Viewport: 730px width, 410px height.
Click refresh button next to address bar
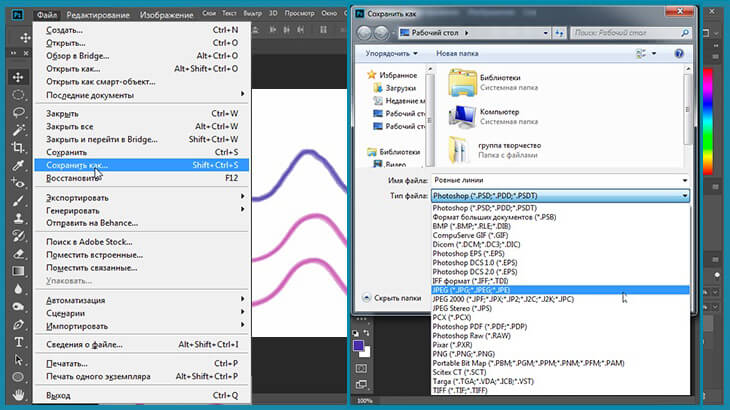tap(559, 33)
